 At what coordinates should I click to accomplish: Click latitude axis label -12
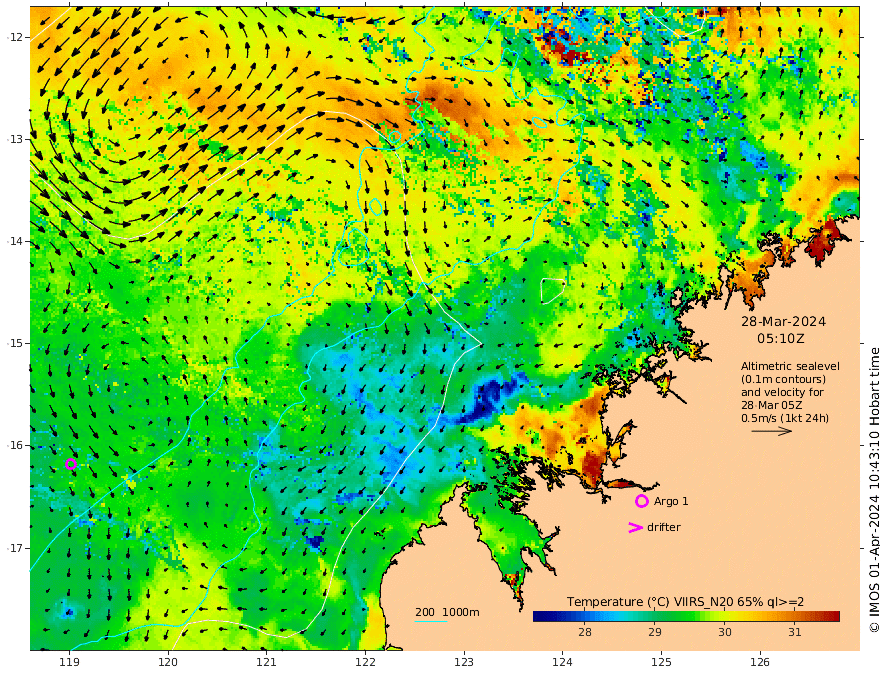15,37
